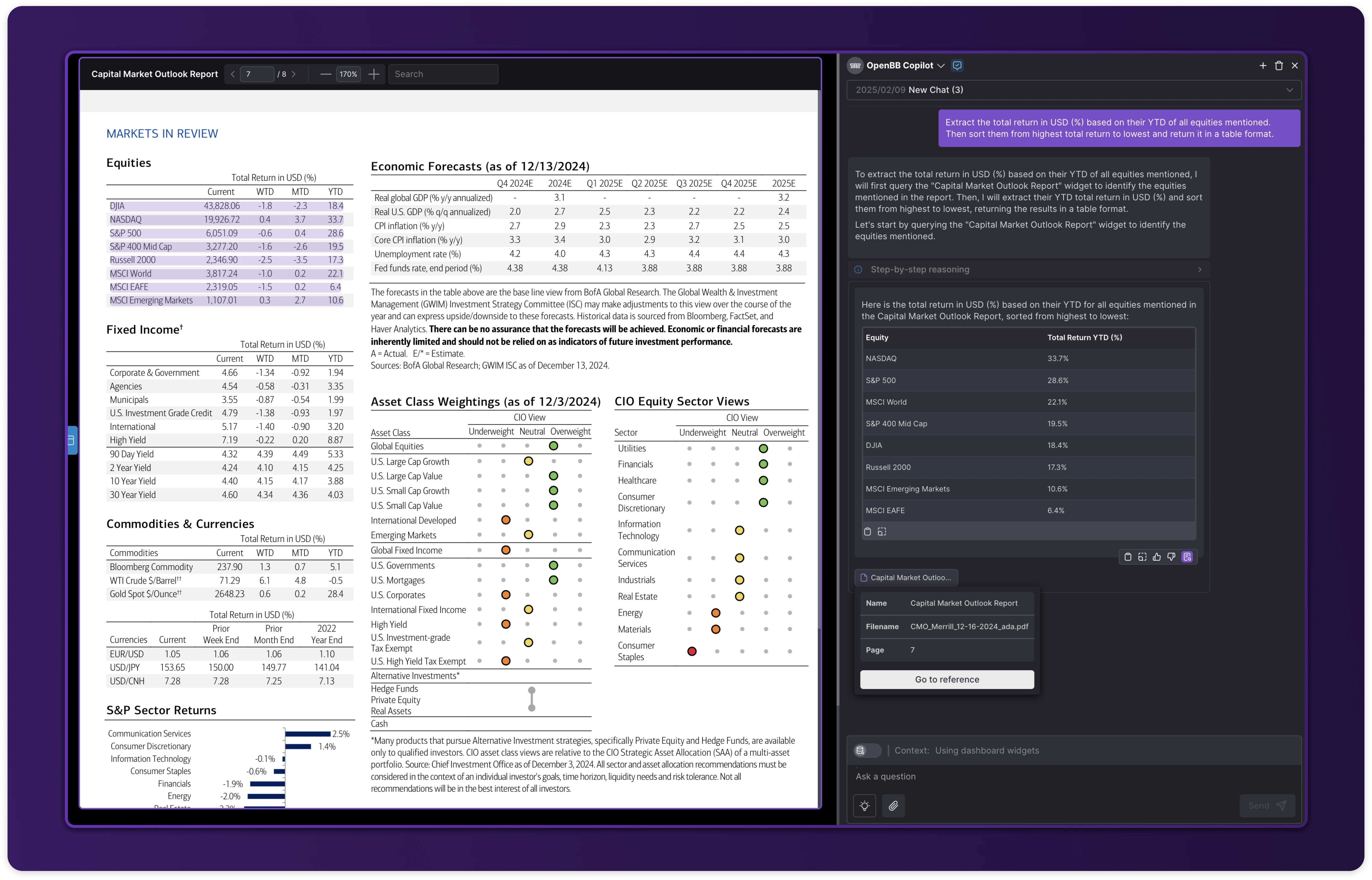The width and height of the screenshot is (1372, 880).
Task: Toggle the dashboard widgets context switch
Action: point(867,751)
